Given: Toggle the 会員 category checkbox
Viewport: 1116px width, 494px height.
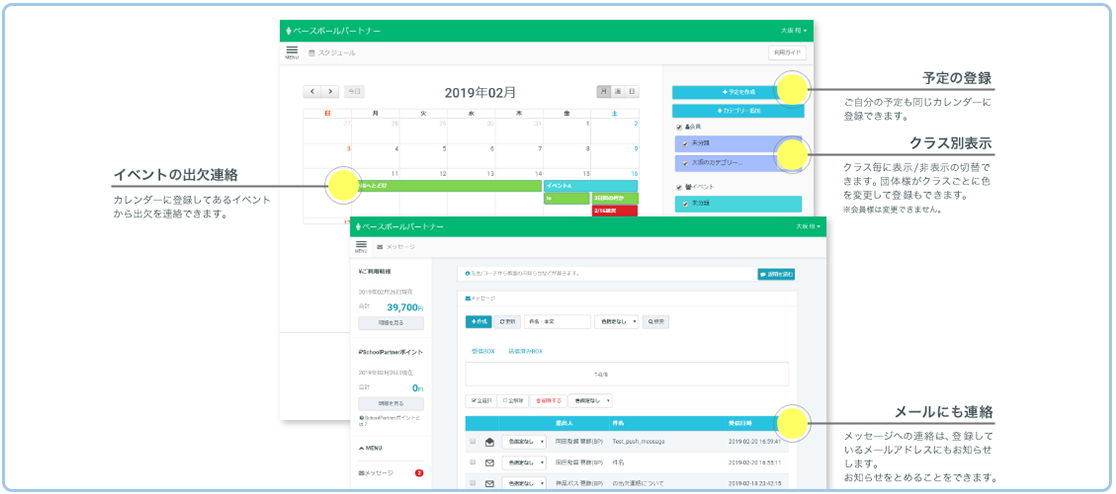Looking at the screenshot, I should click(x=679, y=128).
